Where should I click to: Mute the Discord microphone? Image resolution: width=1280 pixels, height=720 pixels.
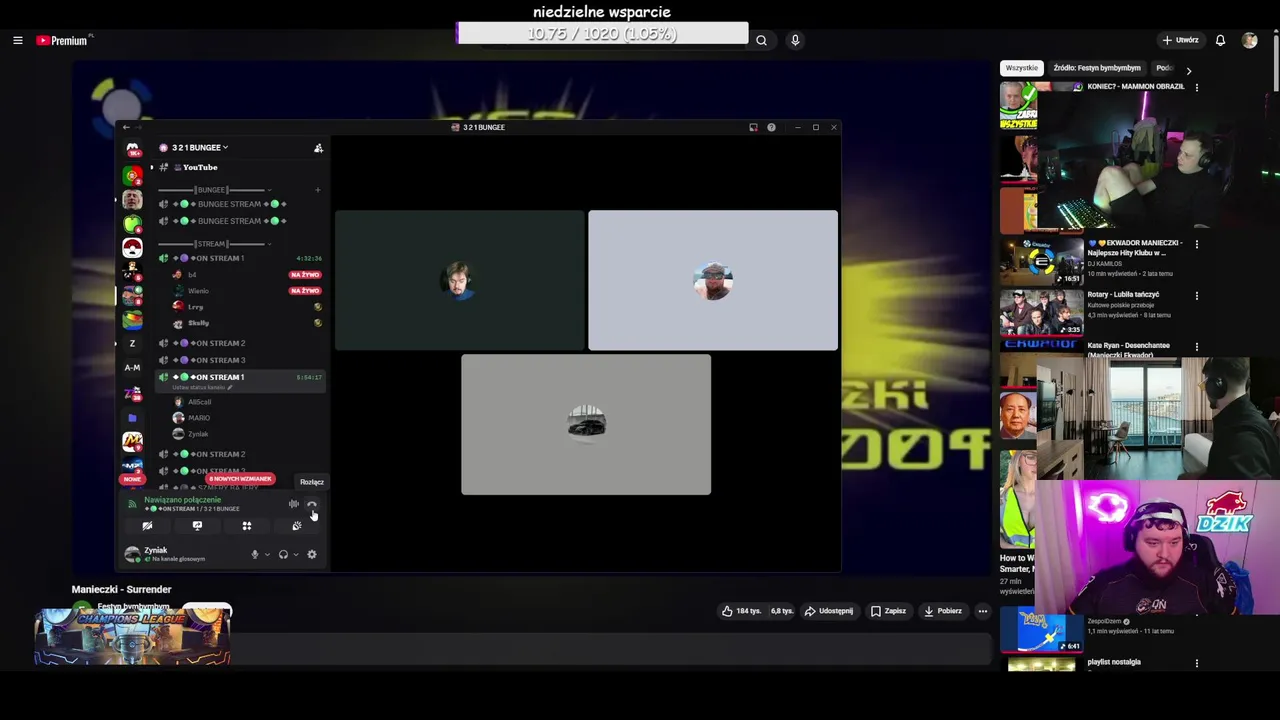coord(254,554)
